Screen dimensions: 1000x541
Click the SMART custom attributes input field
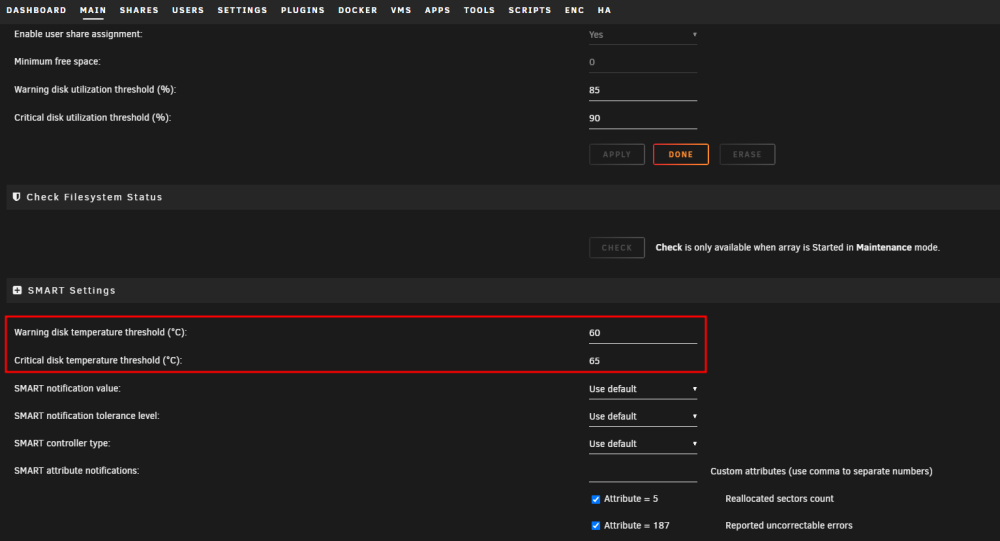(x=643, y=471)
